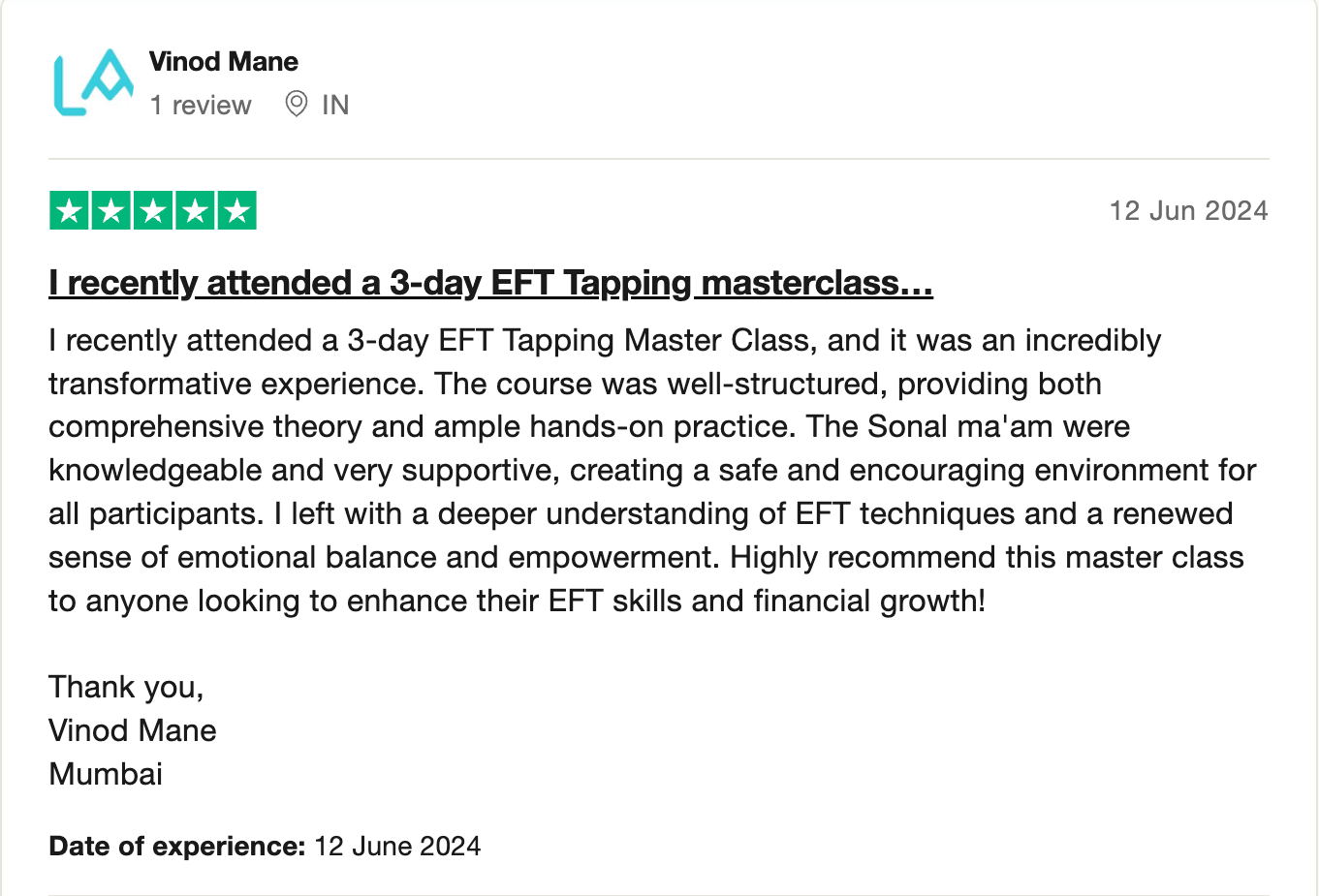Click the "IN" country code label
1319x896 pixels.
[x=335, y=105]
